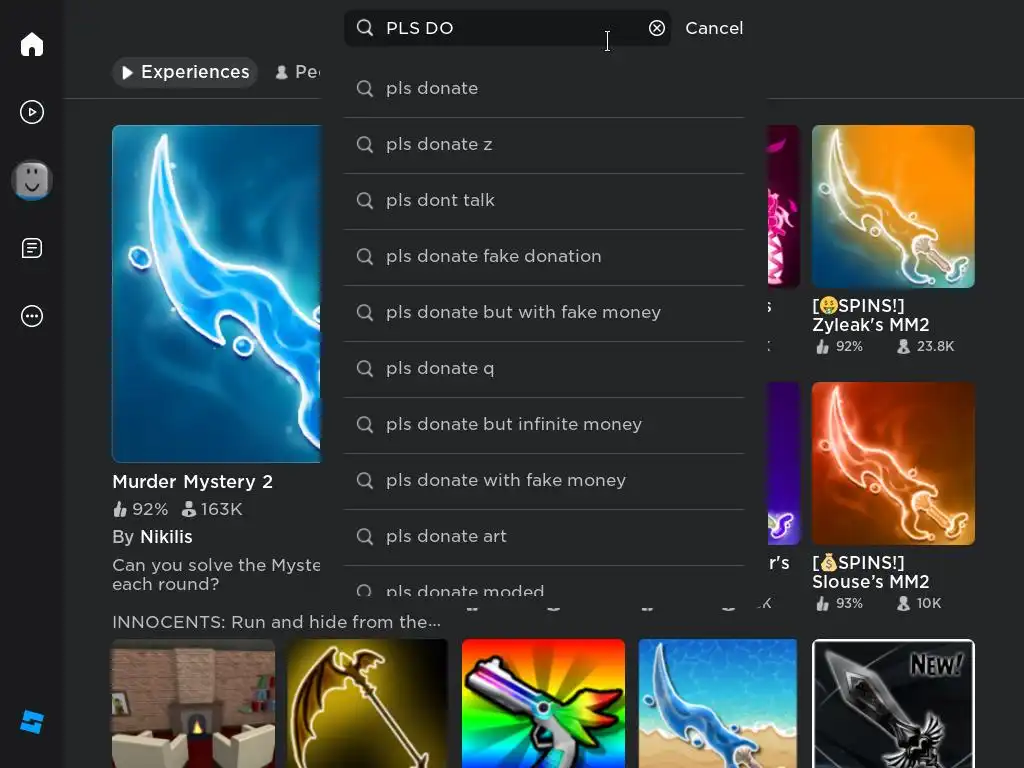This screenshot has height=768, width=1024.
Task: Click "INNOCENTS: Run and hide" description line
Action: point(276,622)
